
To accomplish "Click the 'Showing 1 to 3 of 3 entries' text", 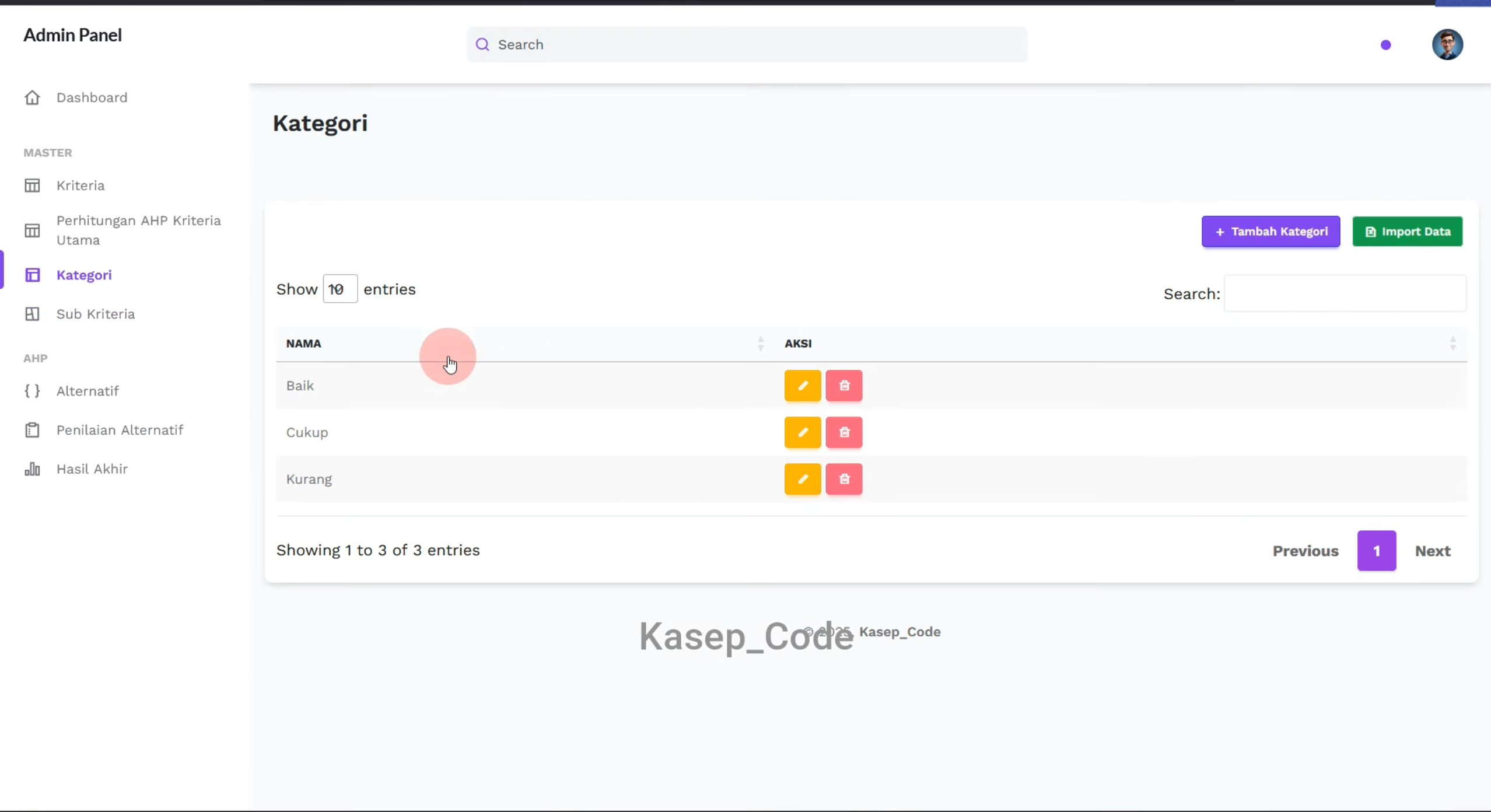I will (x=378, y=550).
